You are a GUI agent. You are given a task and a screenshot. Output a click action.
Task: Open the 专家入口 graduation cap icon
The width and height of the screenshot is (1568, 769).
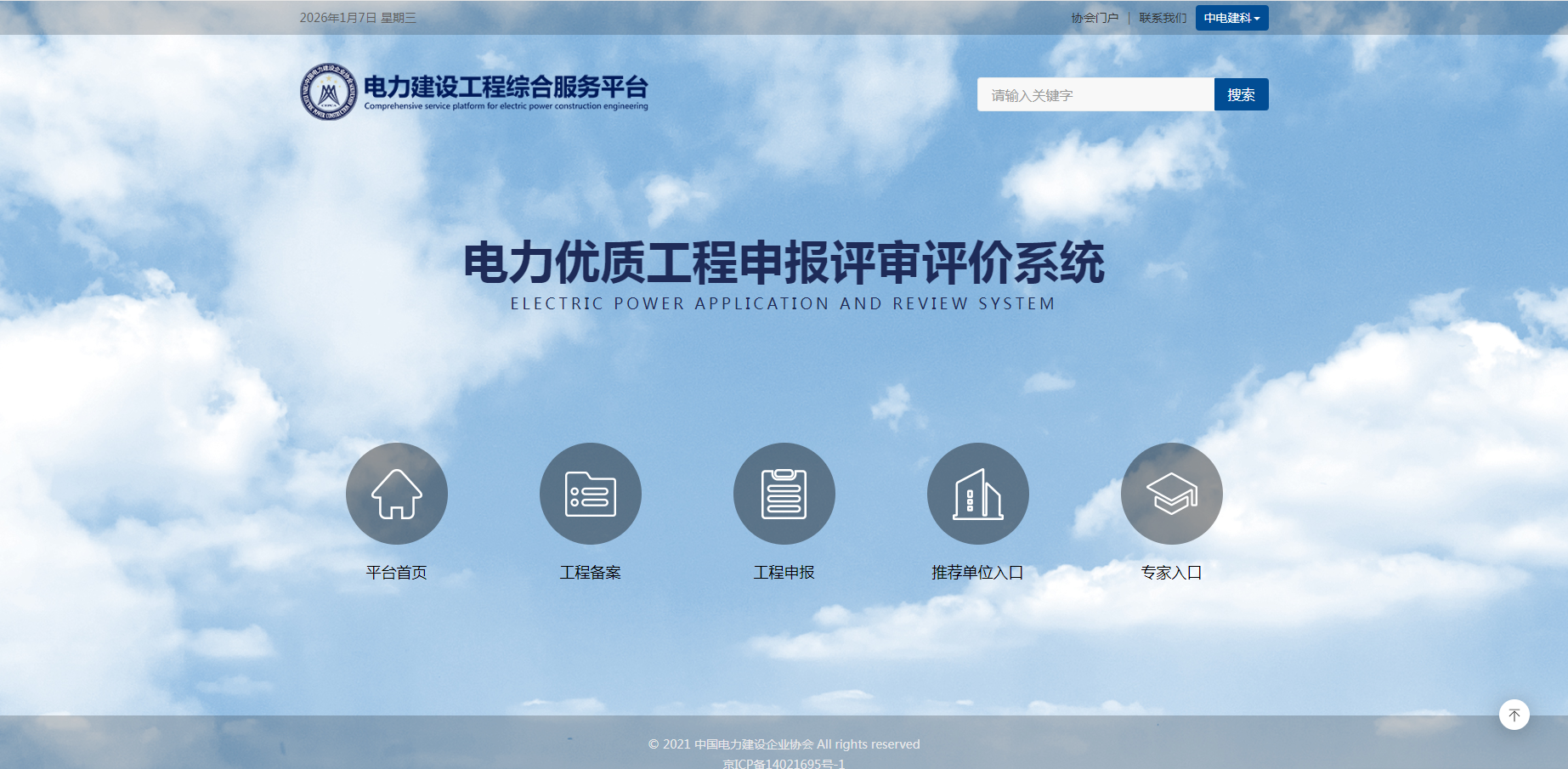point(1171,494)
